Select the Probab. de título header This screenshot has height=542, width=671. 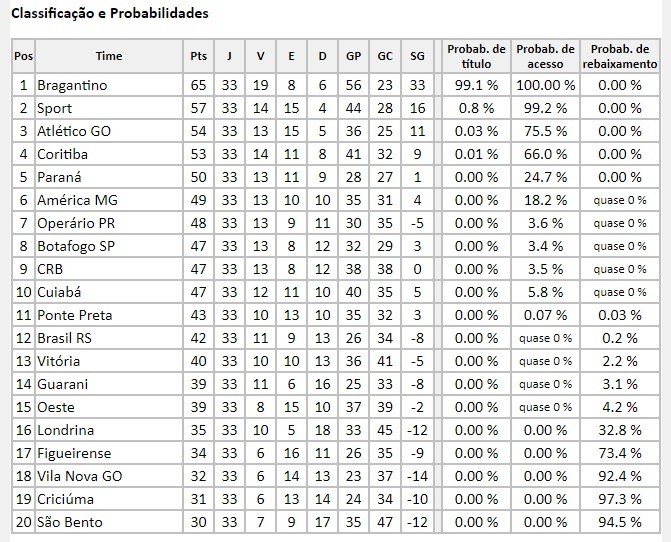click(476, 56)
